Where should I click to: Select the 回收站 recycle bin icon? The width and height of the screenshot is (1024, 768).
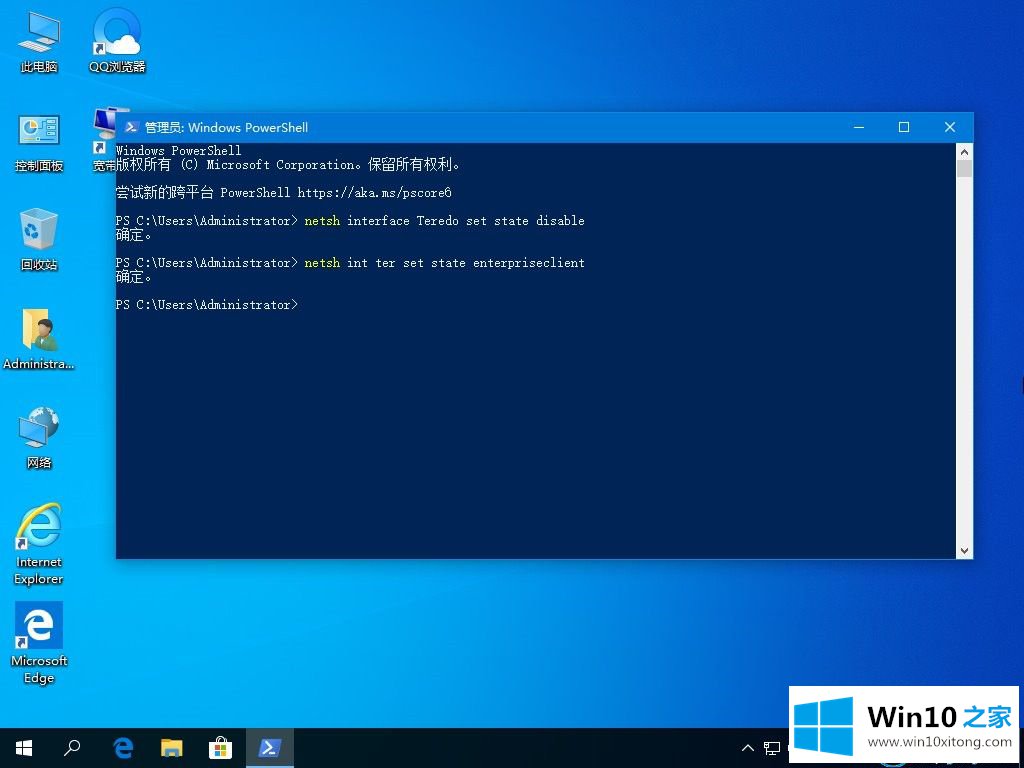(39, 240)
